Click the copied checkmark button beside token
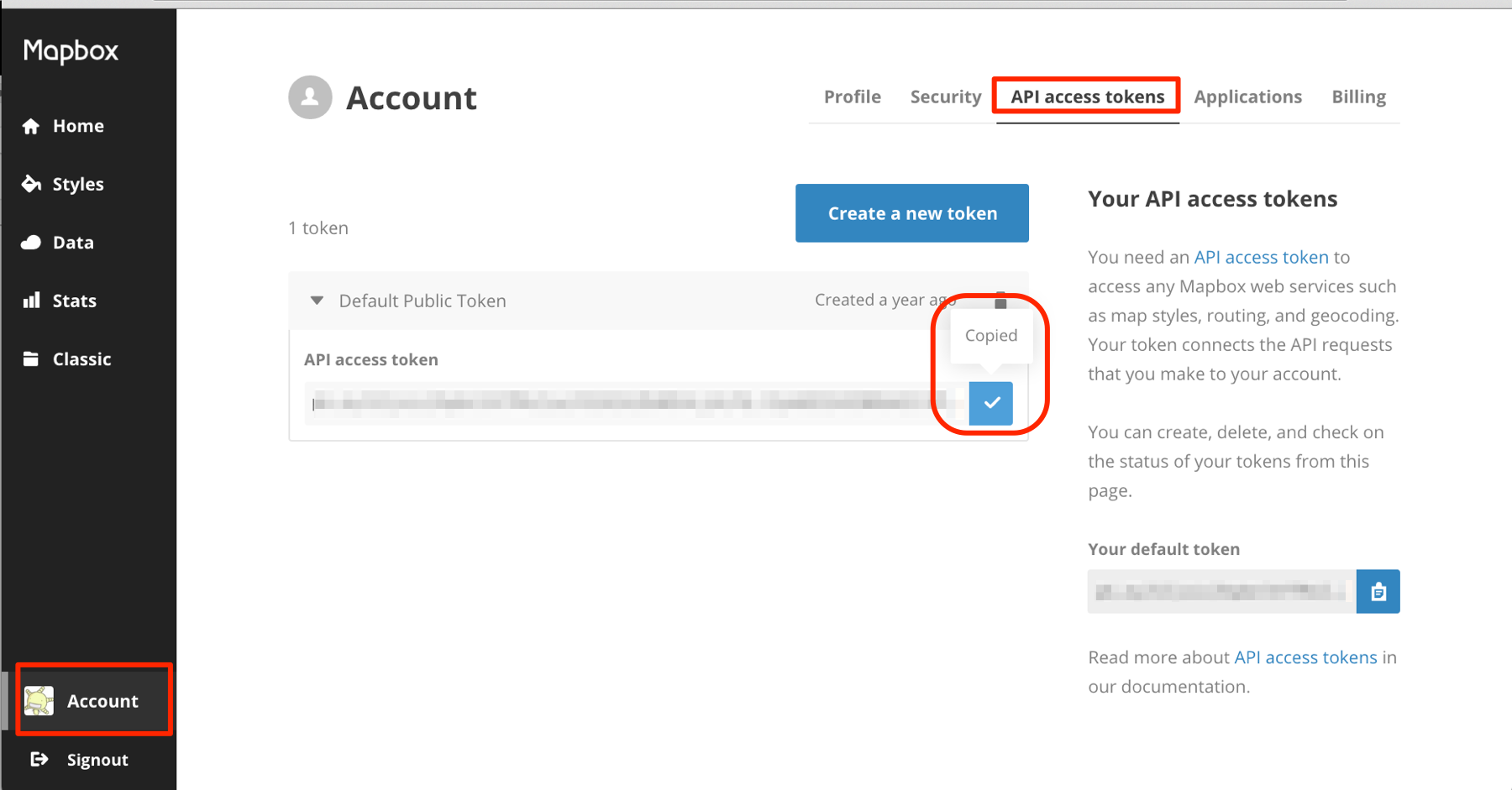 click(990, 403)
